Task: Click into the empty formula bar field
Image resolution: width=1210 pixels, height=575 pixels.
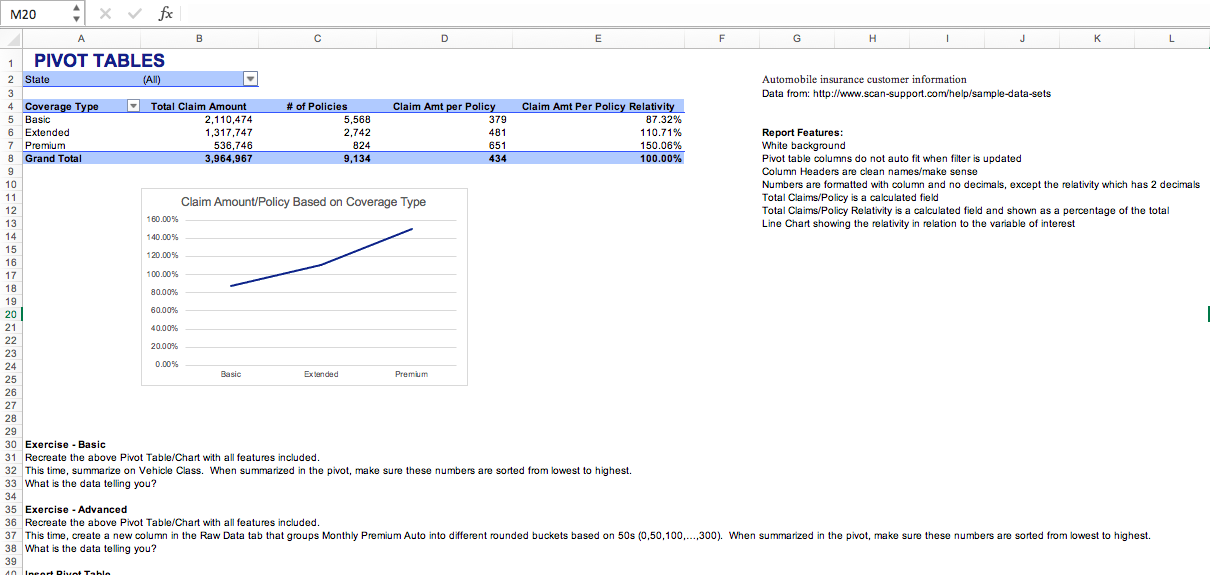Action: pos(693,14)
